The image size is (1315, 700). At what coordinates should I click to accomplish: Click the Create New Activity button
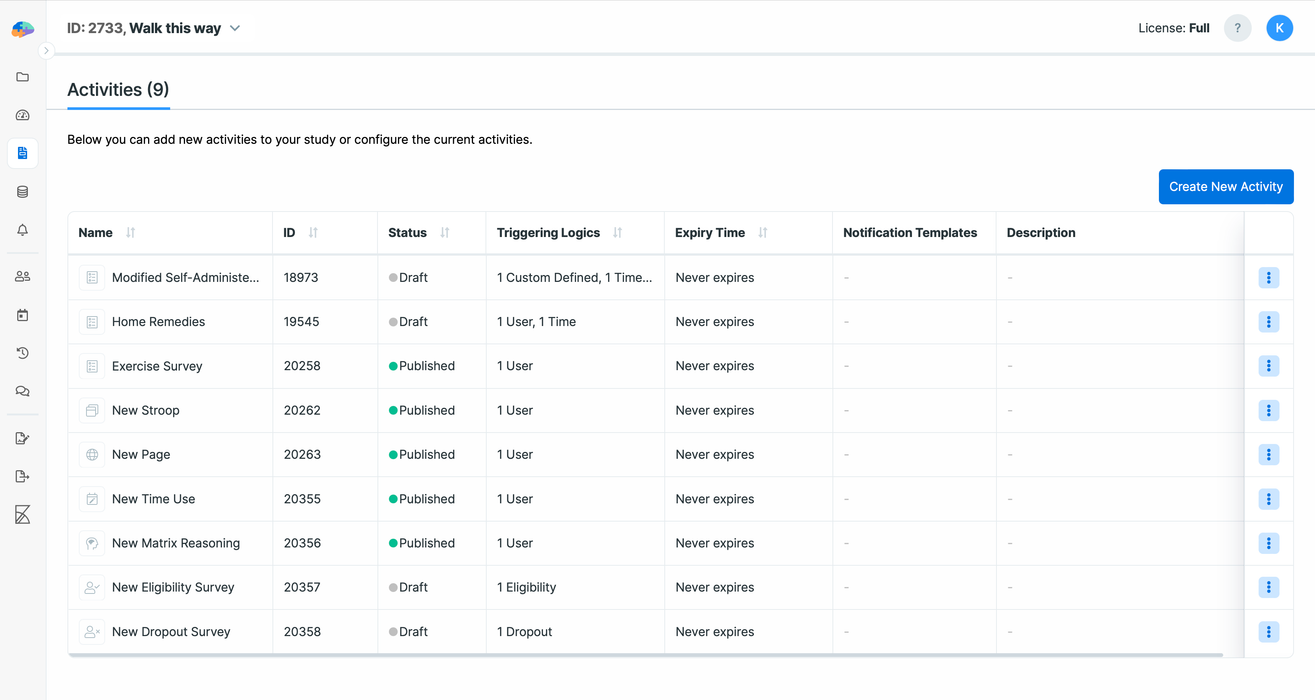pos(1226,186)
